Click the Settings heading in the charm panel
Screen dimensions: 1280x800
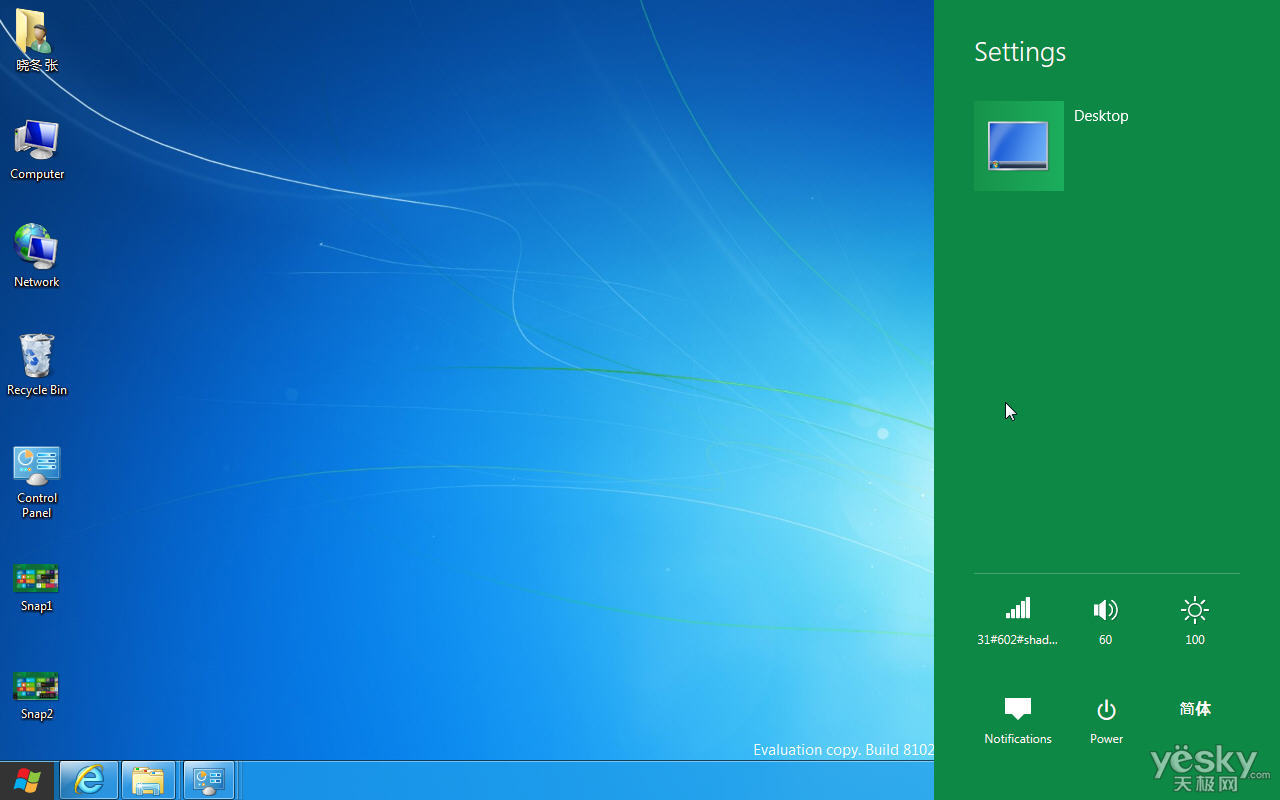point(1019,51)
